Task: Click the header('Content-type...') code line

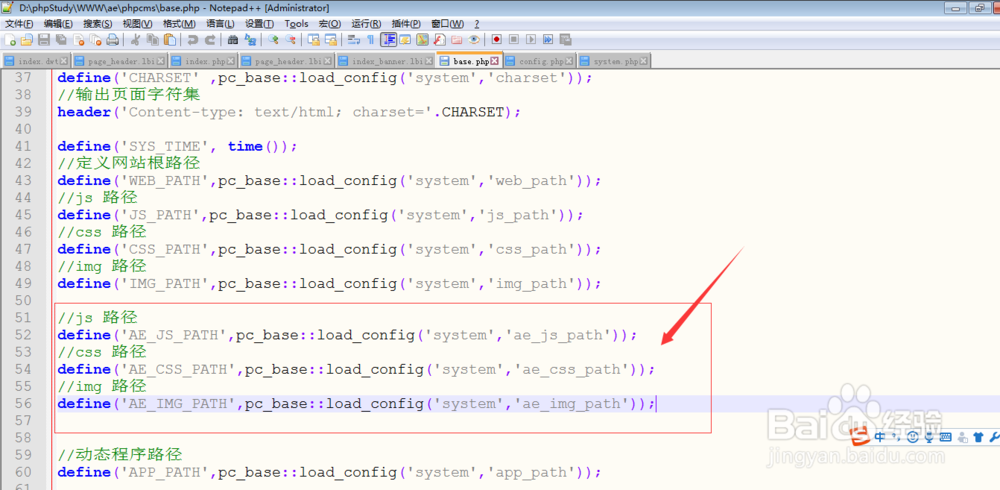Action: pos(289,112)
